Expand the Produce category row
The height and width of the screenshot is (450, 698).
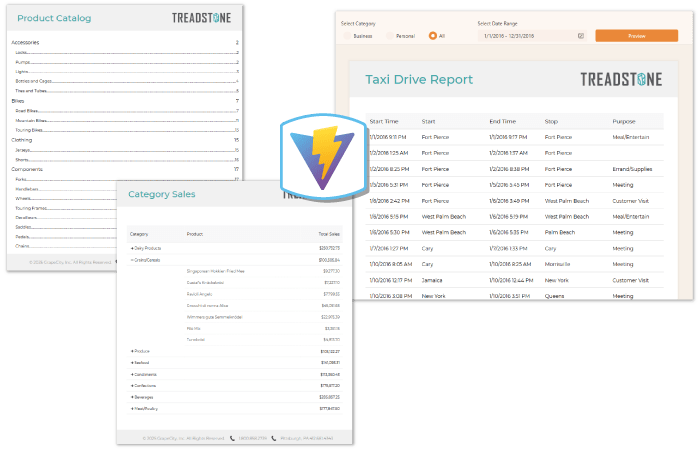click(x=132, y=351)
